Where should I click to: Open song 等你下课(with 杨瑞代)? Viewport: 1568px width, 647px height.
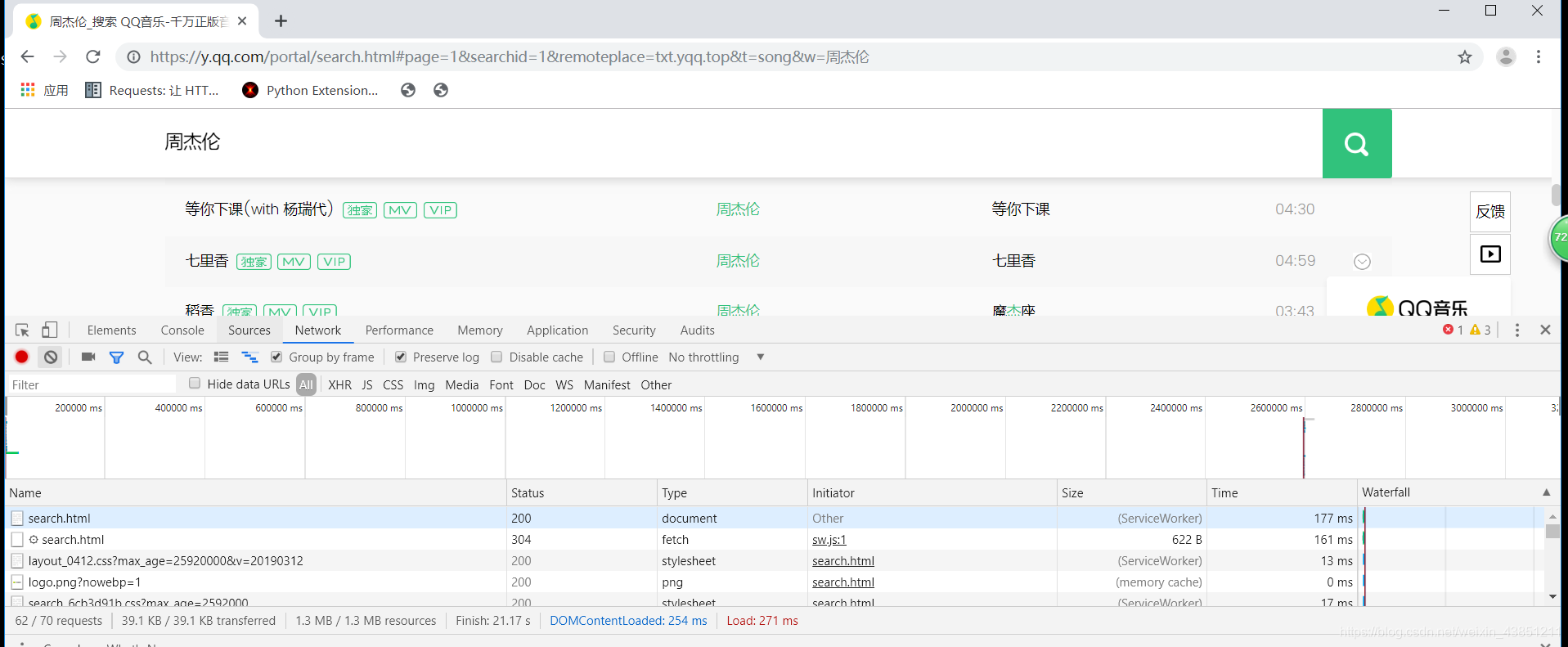click(x=258, y=209)
